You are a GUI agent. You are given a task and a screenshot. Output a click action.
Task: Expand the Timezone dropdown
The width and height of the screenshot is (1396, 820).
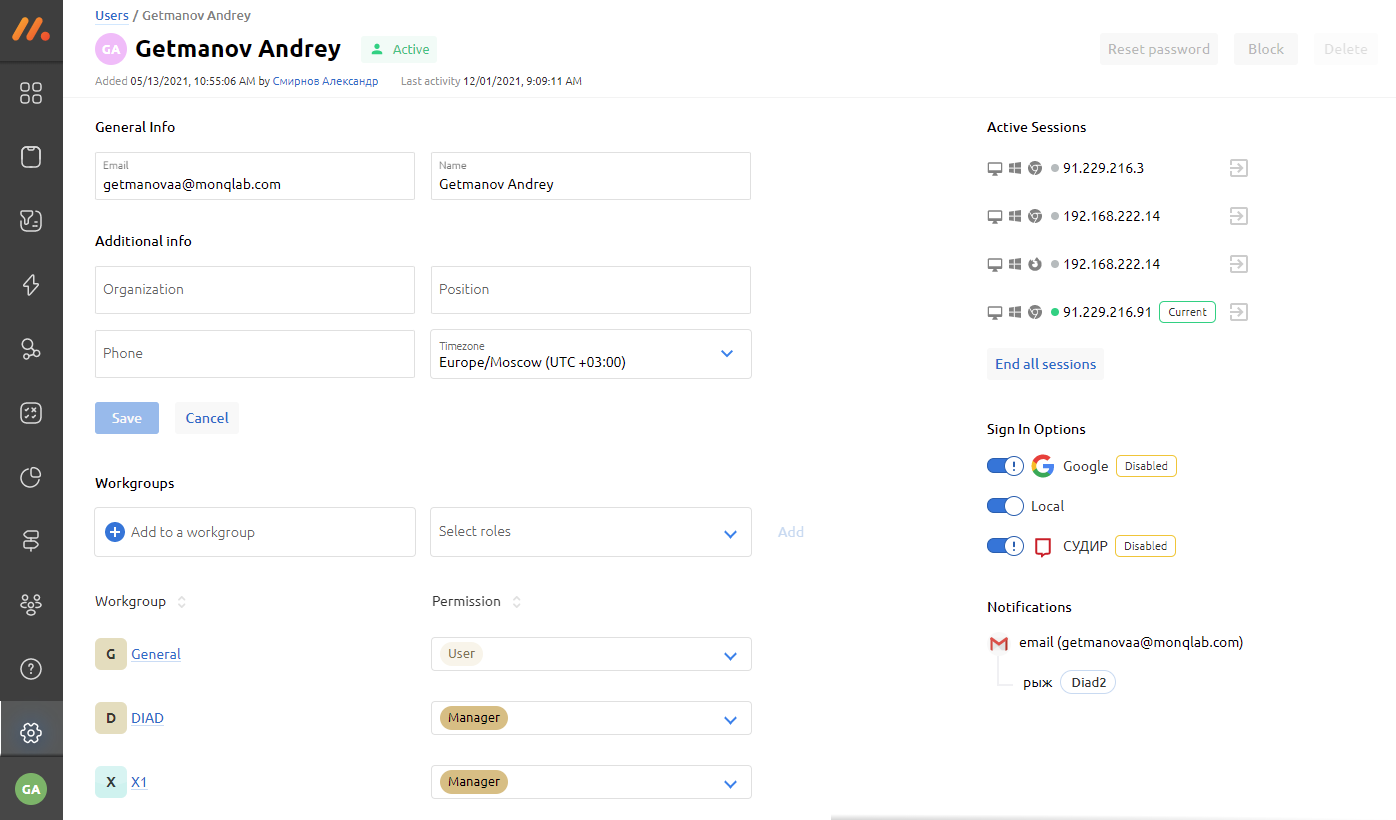[727, 354]
